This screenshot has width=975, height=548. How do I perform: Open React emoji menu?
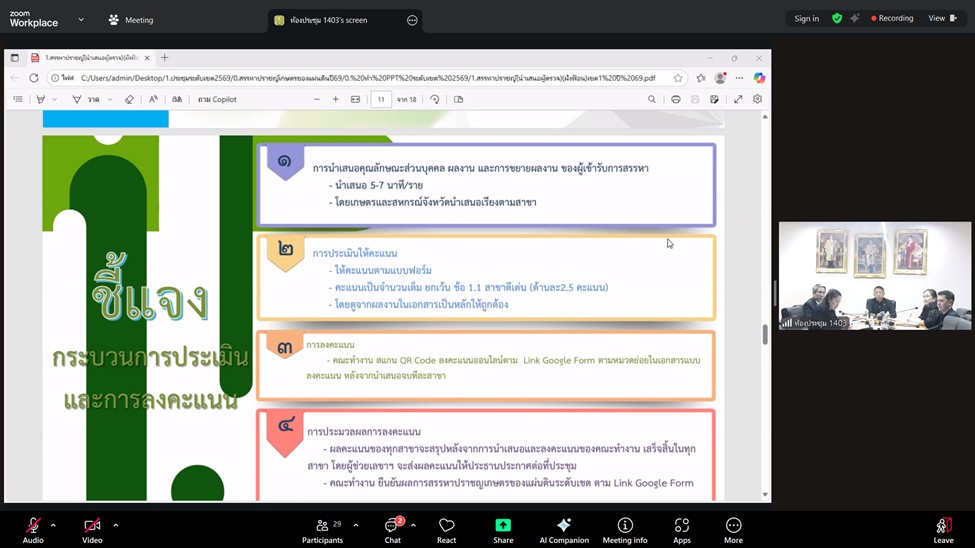(x=446, y=530)
